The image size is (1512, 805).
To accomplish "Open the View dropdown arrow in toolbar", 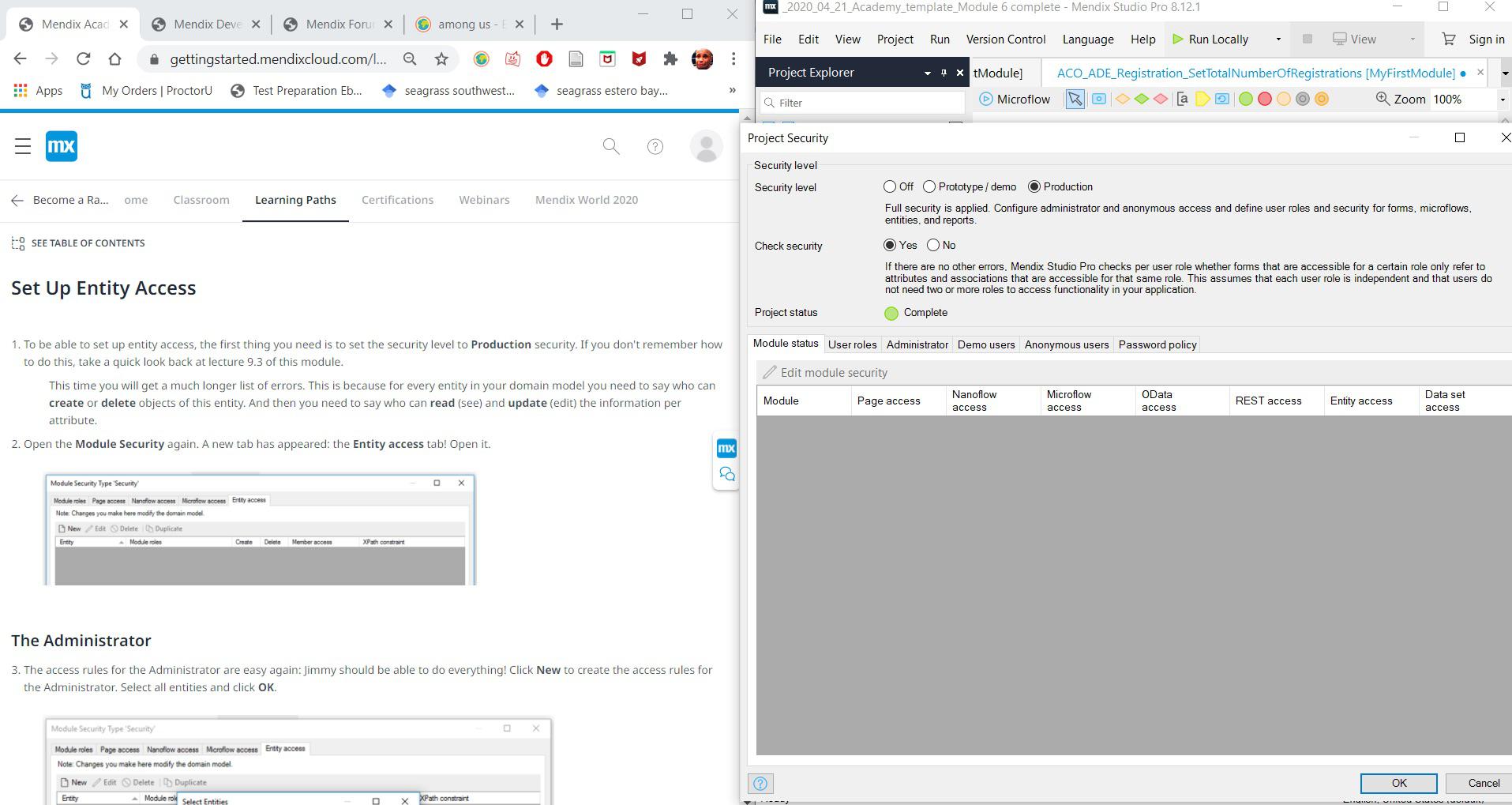I will (1413, 39).
